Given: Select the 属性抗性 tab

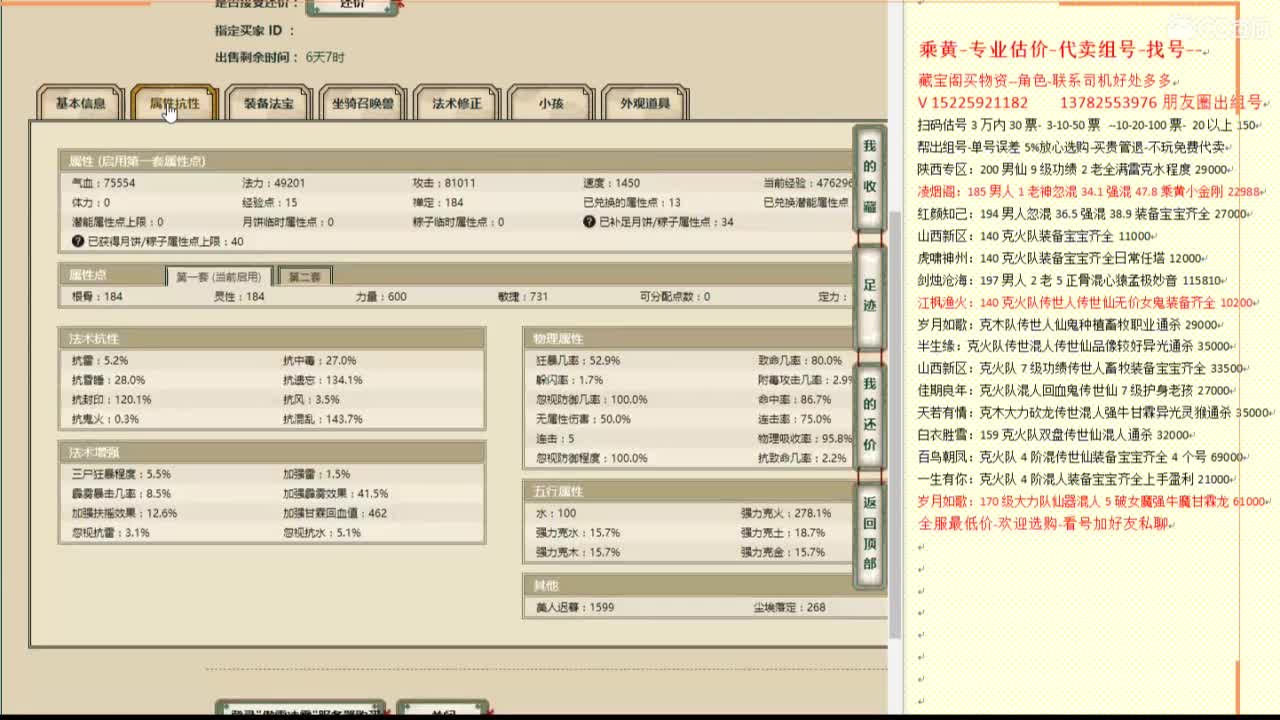Looking at the screenshot, I should point(174,103).
